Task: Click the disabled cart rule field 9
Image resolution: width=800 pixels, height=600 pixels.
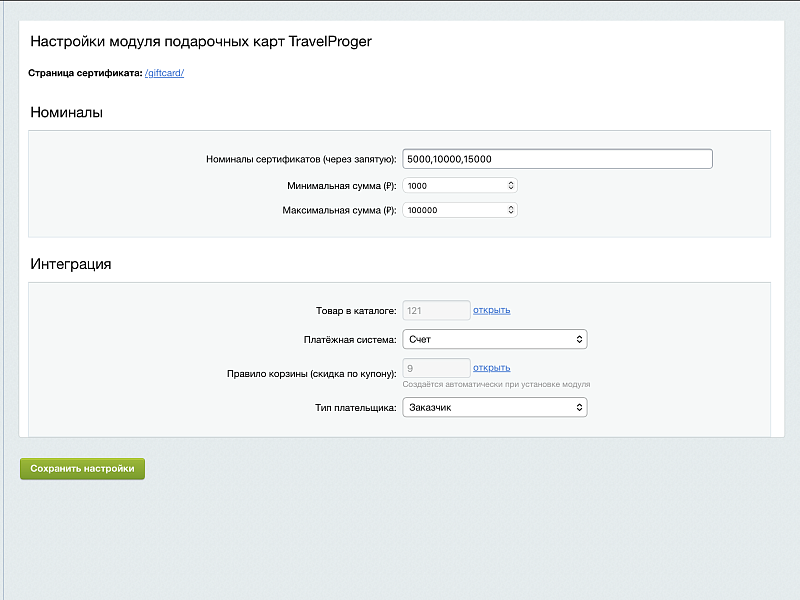Action: [x=436, y=368]
